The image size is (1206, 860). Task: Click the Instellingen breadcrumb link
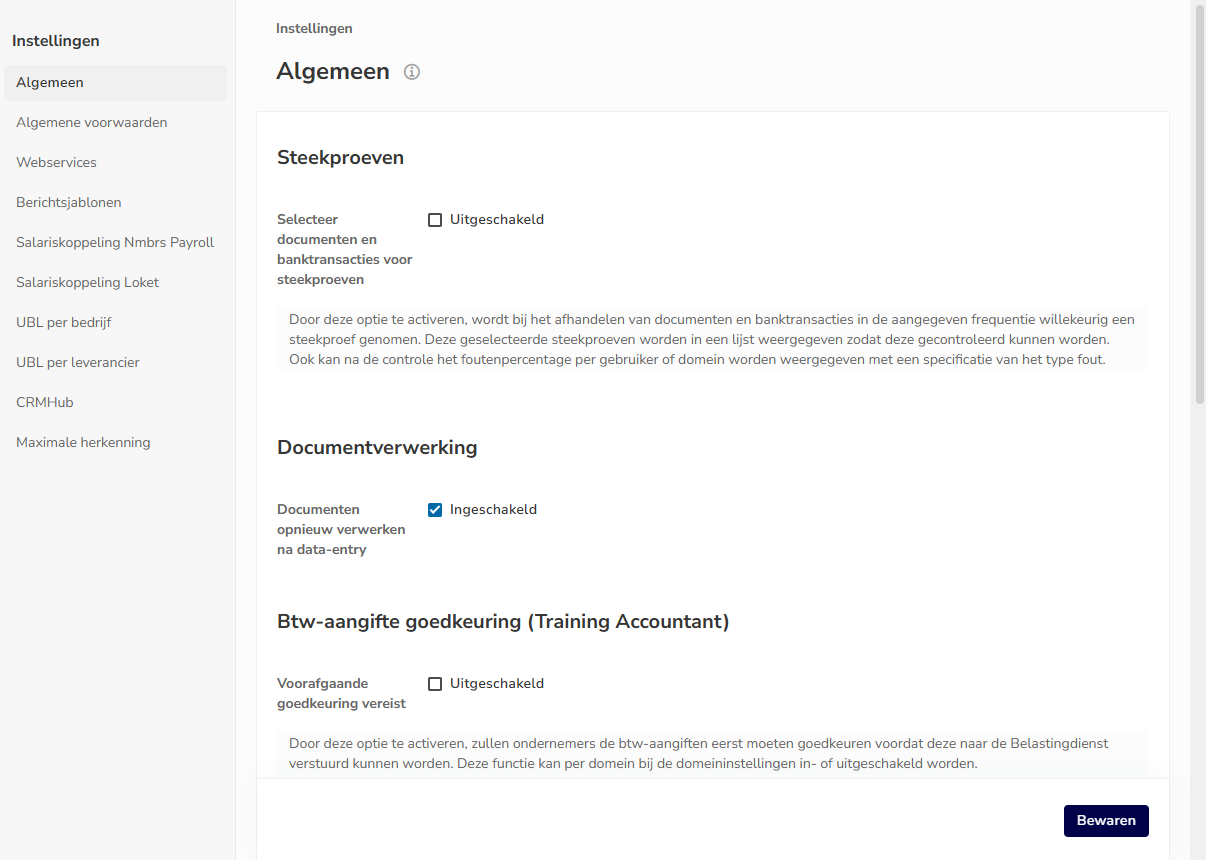314,28
